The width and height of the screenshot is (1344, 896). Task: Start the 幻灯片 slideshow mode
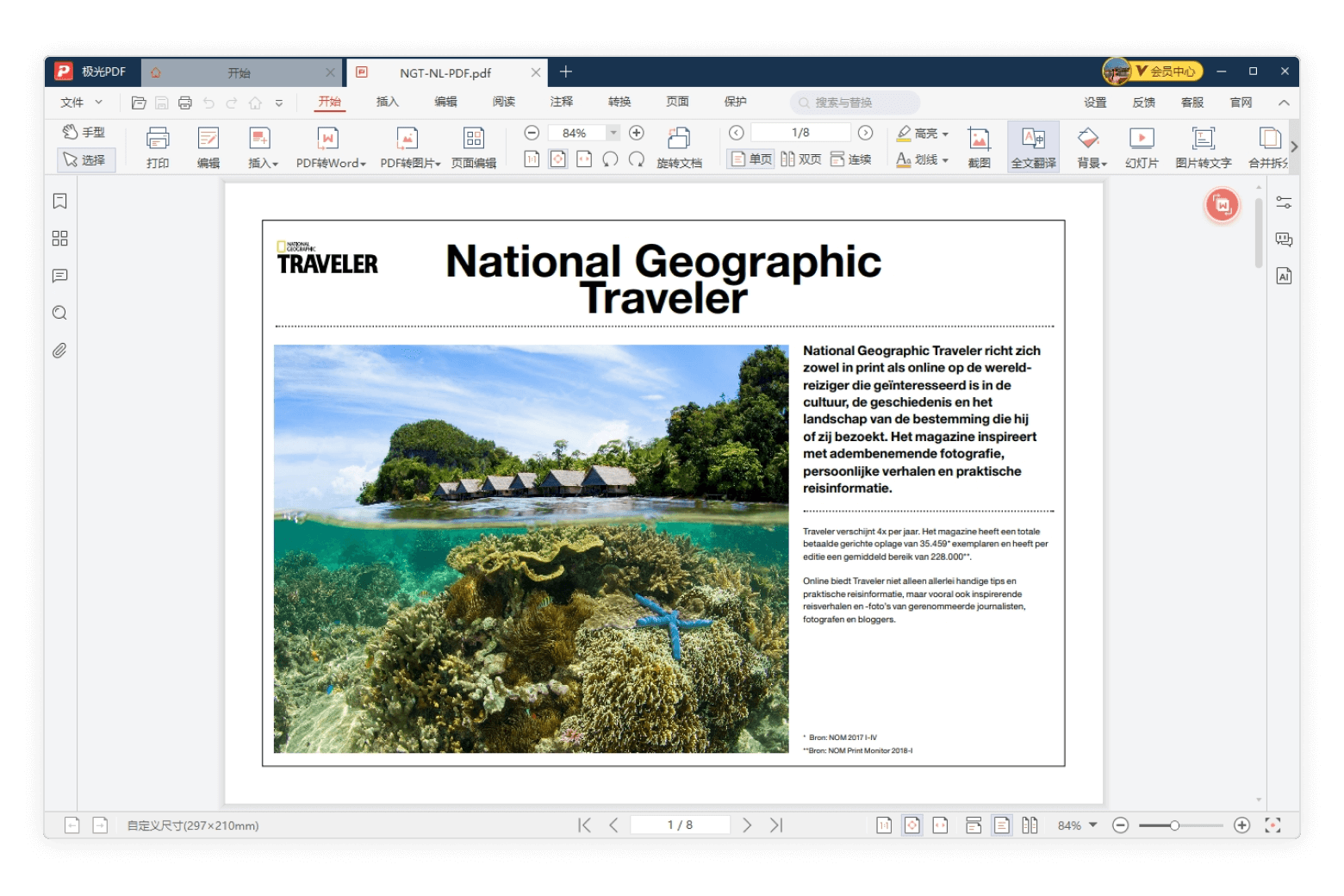coord(1142,147)
